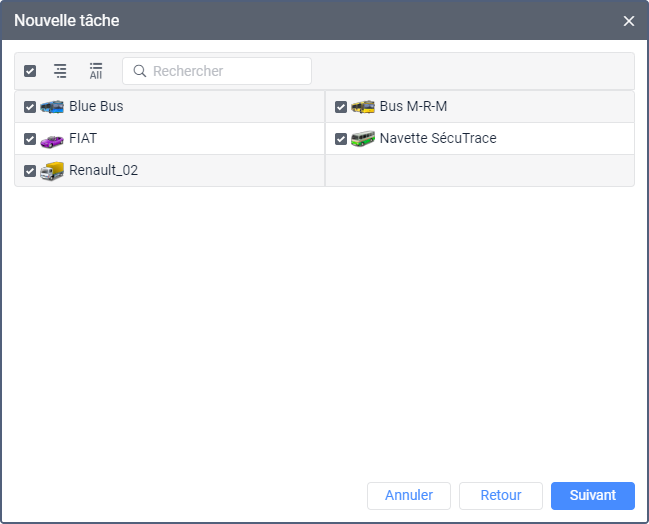This screenshot has width=649, height=524.
Task: Click the yellow Bus M-R-M icon
Action: [363, 107]
